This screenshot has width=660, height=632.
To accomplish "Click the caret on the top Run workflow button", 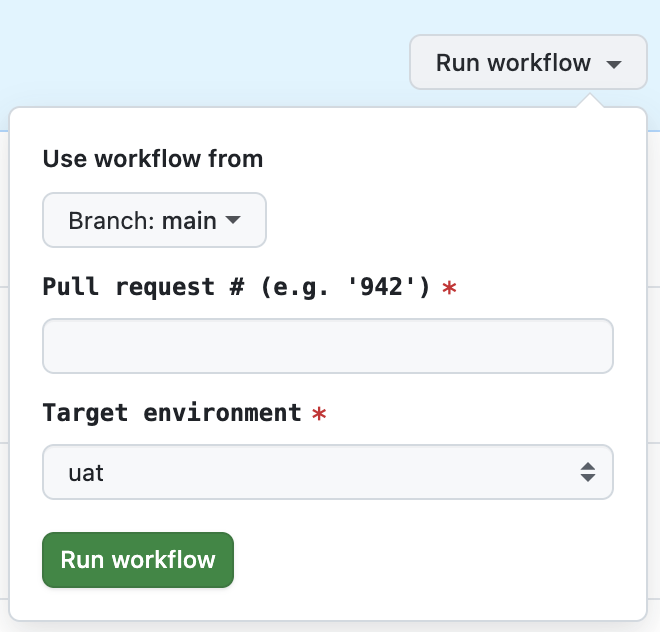I will click(x=614, y=64).
